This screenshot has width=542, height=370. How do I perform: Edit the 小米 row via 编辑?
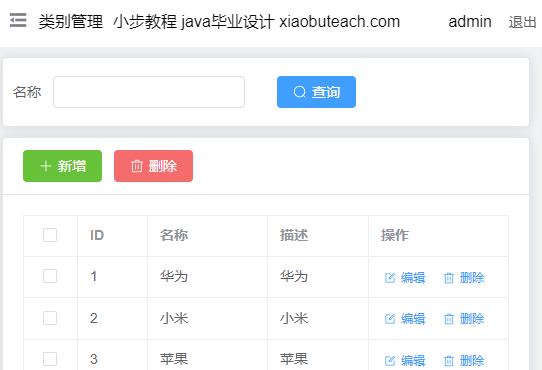click(x=405, y=319)
